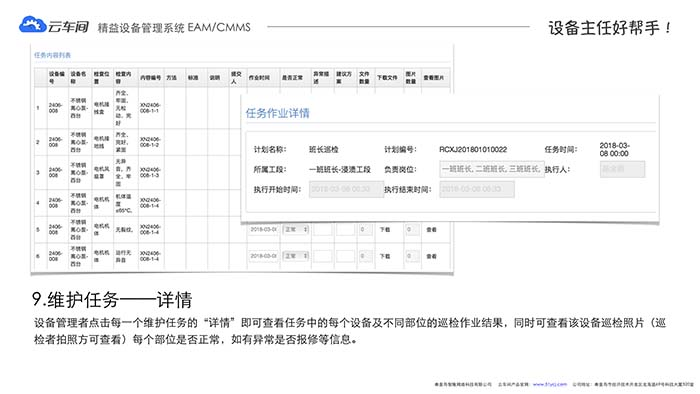Viewport: 700px width, 394px height.
Task: Click the 执行结束时间 field
Action: click(476, 189)
